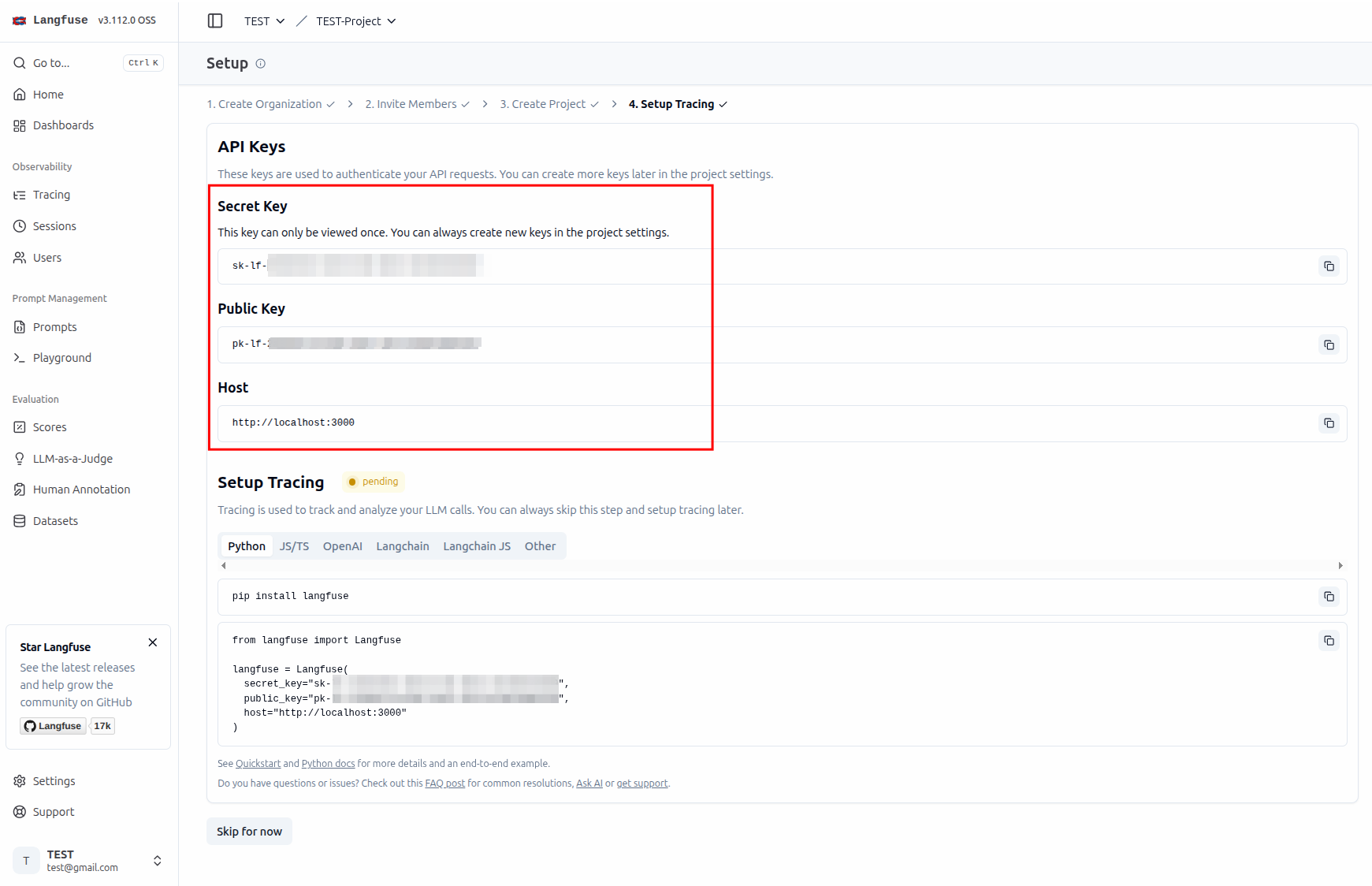Click the Setup info icon
This screenshot has height=886, width=1372.
pos(261,64)
